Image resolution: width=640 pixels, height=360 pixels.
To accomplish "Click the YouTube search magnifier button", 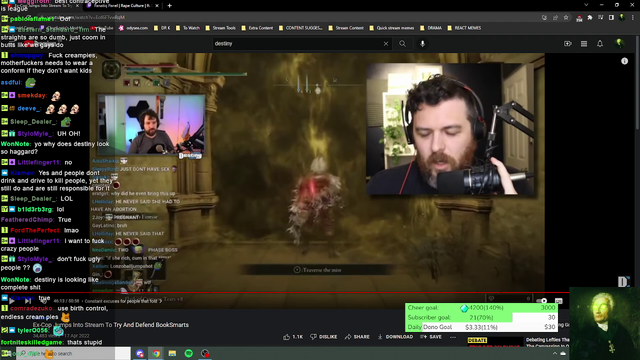I will 402,44.
